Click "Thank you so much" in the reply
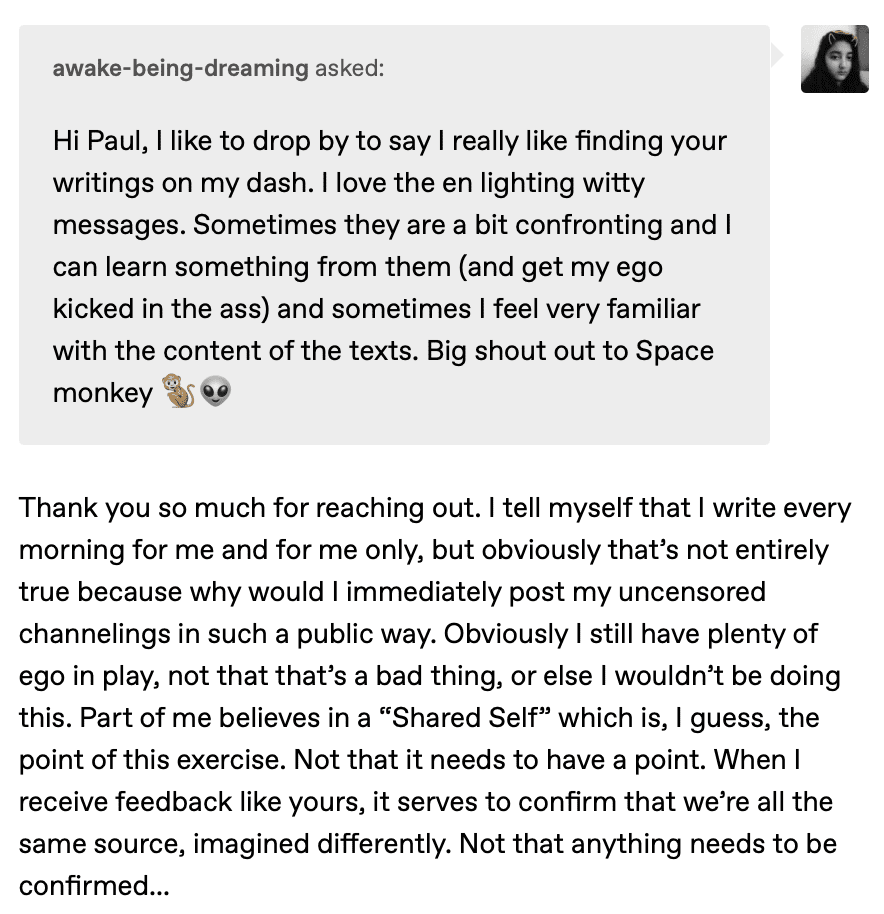Image resolution: width=884 pixels, height=914 pixels. click(142, 508)
